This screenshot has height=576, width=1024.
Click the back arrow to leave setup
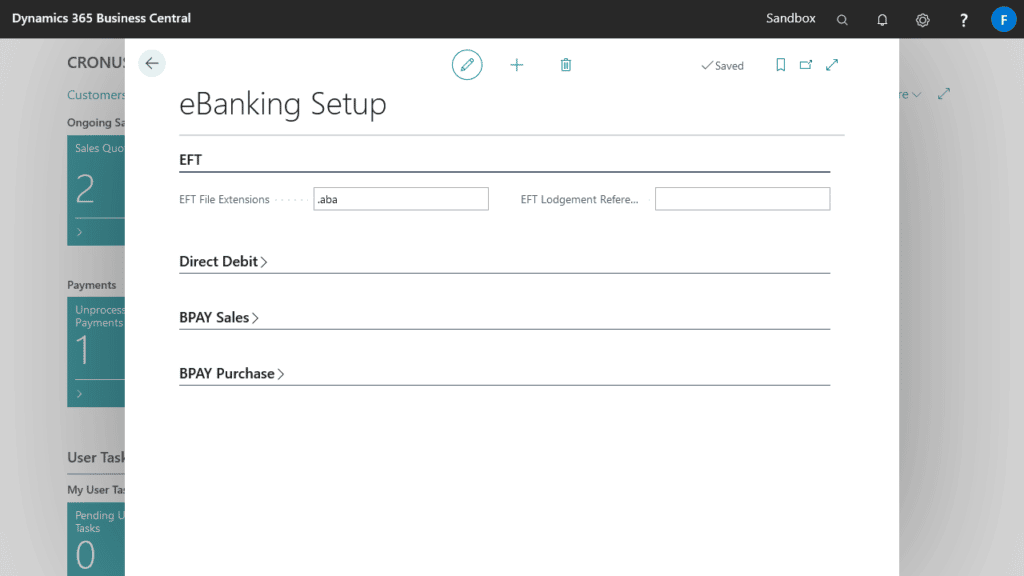pyautogui.click(x=151, y=63)
